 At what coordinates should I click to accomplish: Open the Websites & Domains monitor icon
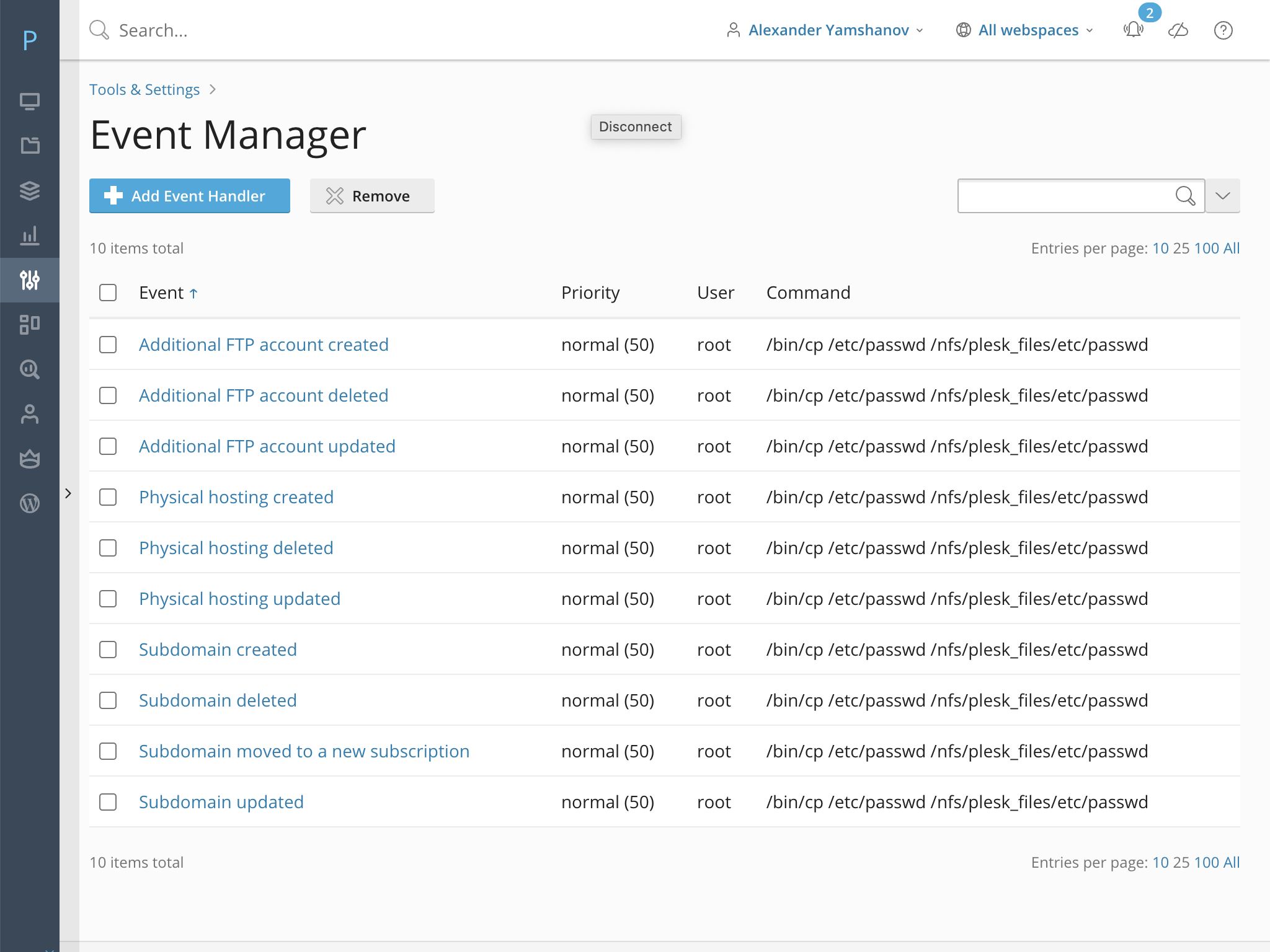(x=30, y=100)
